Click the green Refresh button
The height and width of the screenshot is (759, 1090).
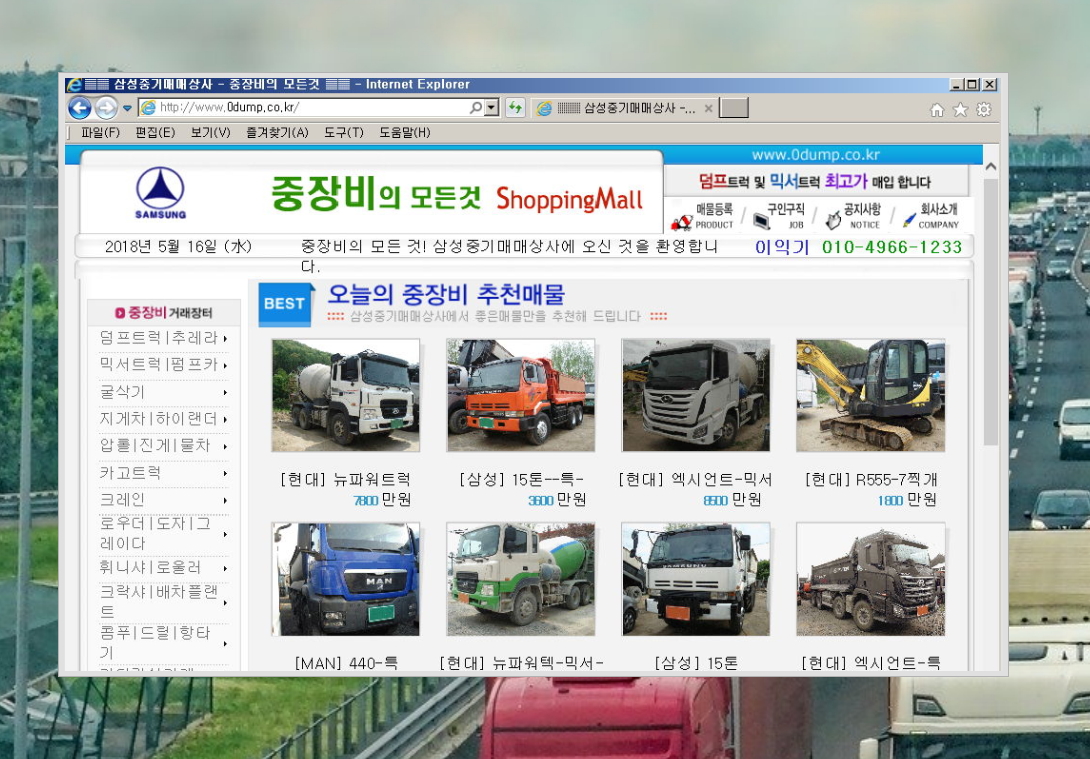(515, 108)
